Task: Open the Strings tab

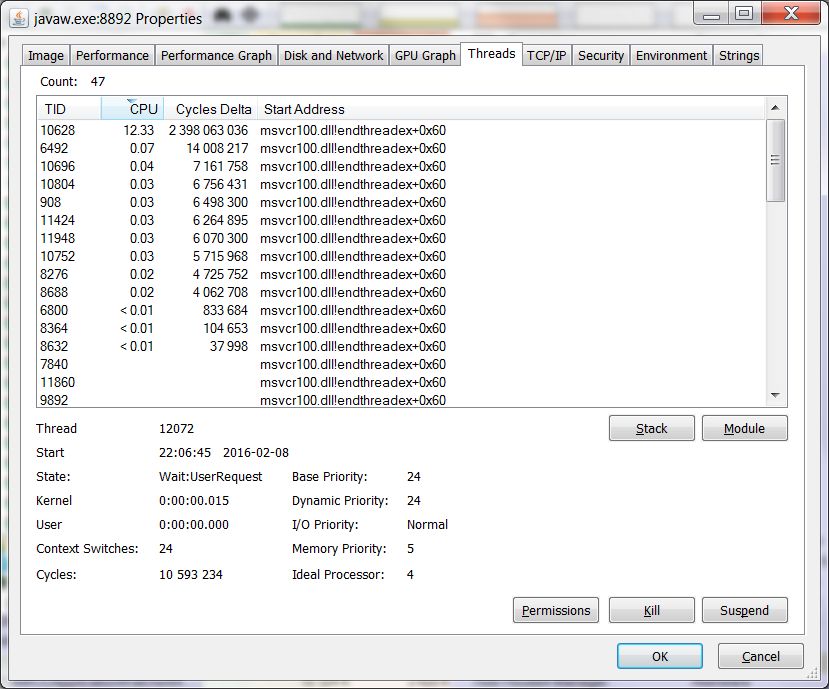Action: 739,56
